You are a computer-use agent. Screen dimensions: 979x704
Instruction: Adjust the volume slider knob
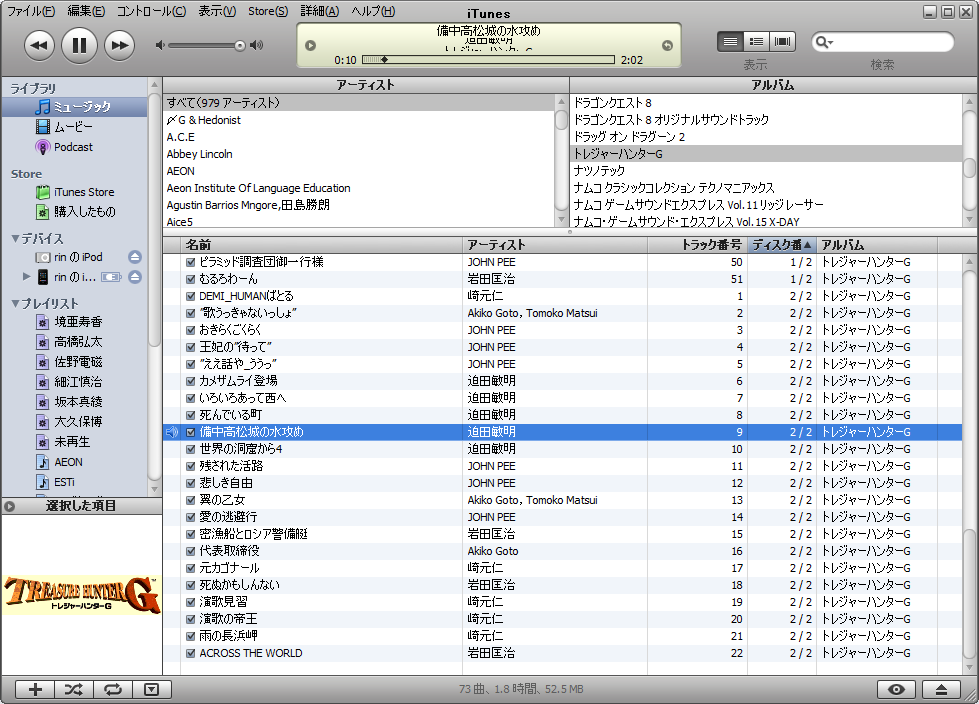tap(240, 46)
